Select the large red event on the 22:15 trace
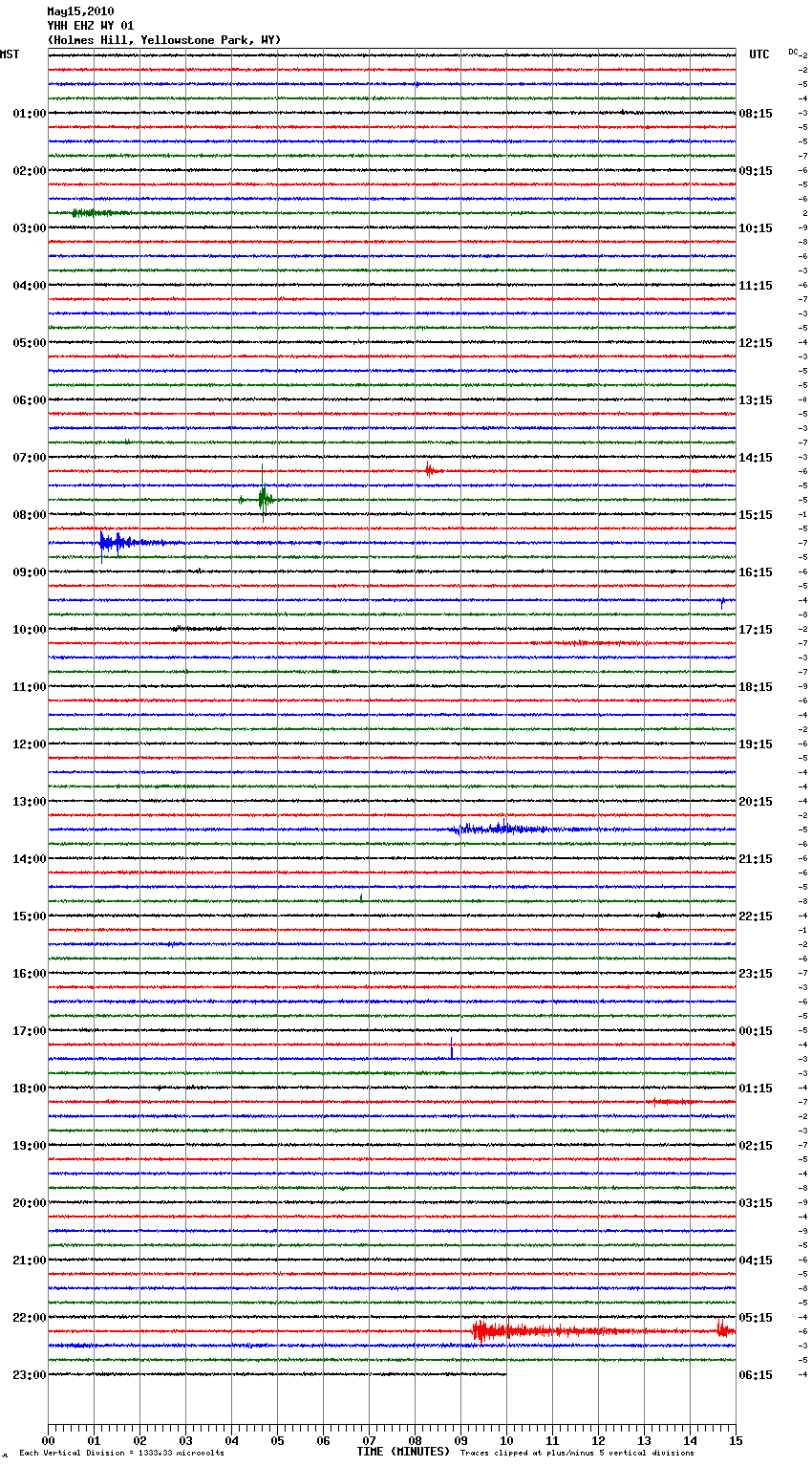 489,1330
